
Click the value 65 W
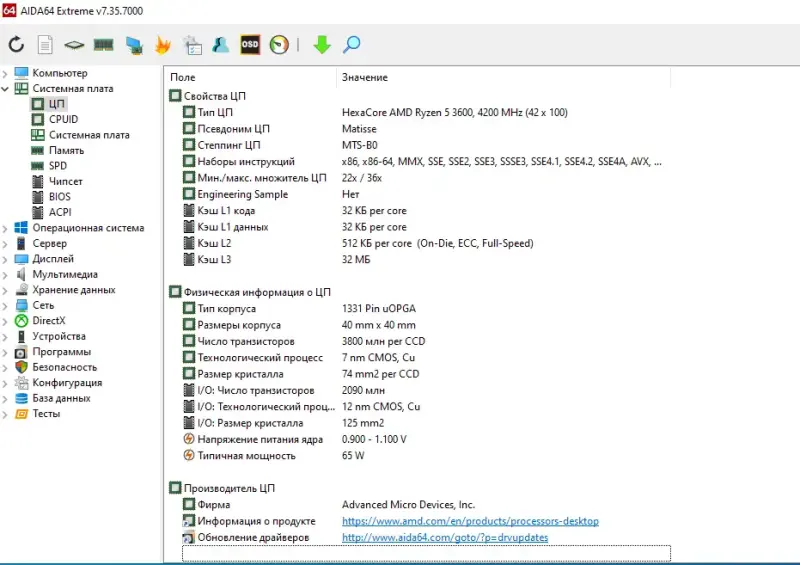[x=353, y=455]
